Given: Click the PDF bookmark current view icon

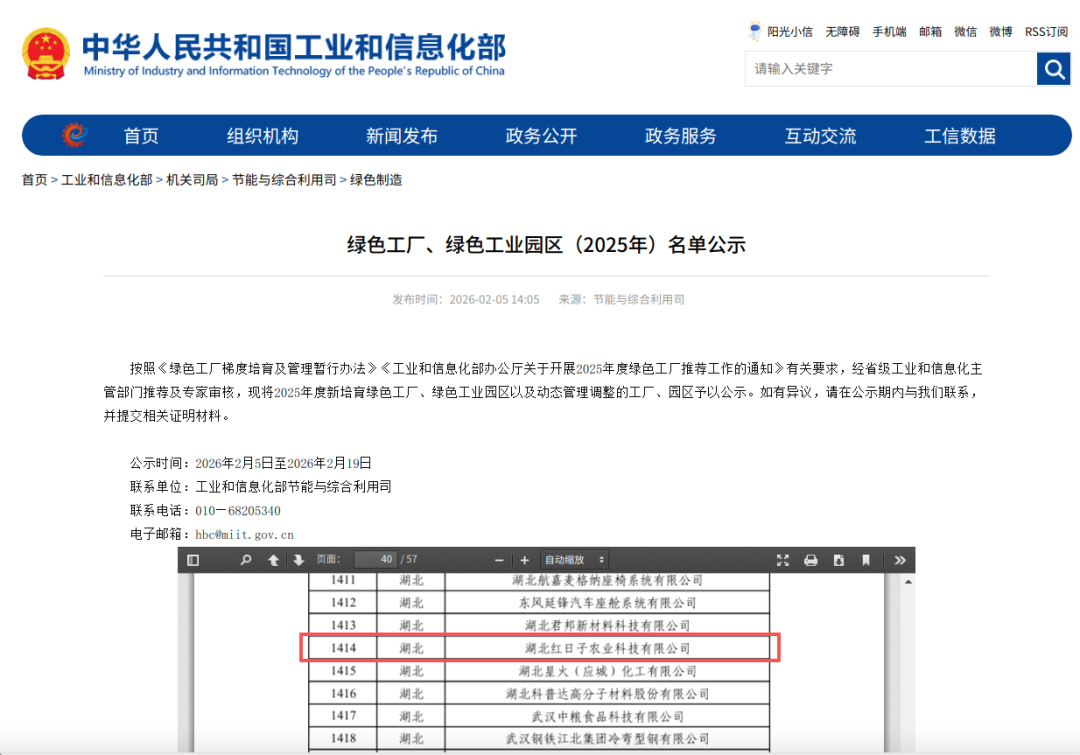Looking at the screenshot, I should pyautogui.click(x=866, y=560).
